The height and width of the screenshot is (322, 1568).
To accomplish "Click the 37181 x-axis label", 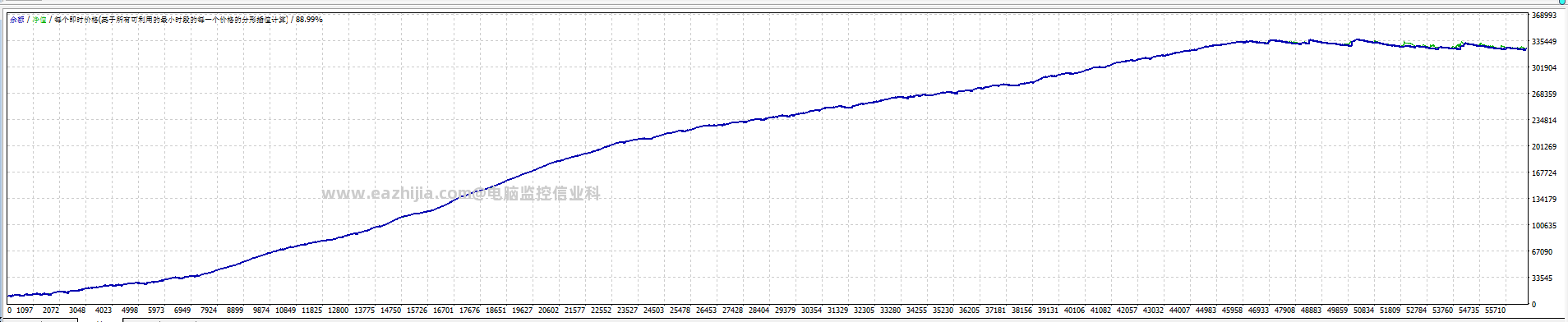I will click(x=996, y=310).
